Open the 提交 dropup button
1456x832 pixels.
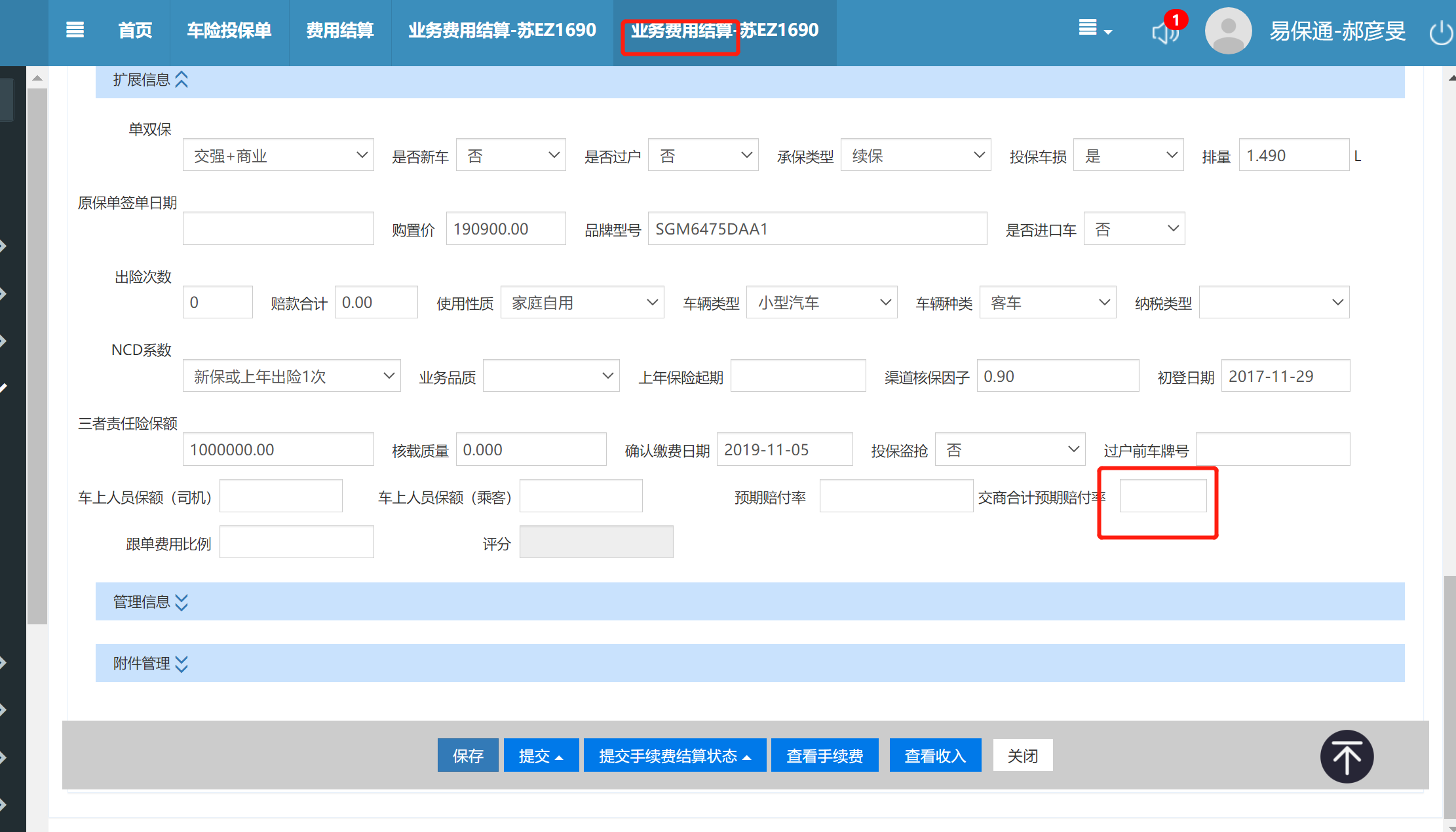(541, 755)
